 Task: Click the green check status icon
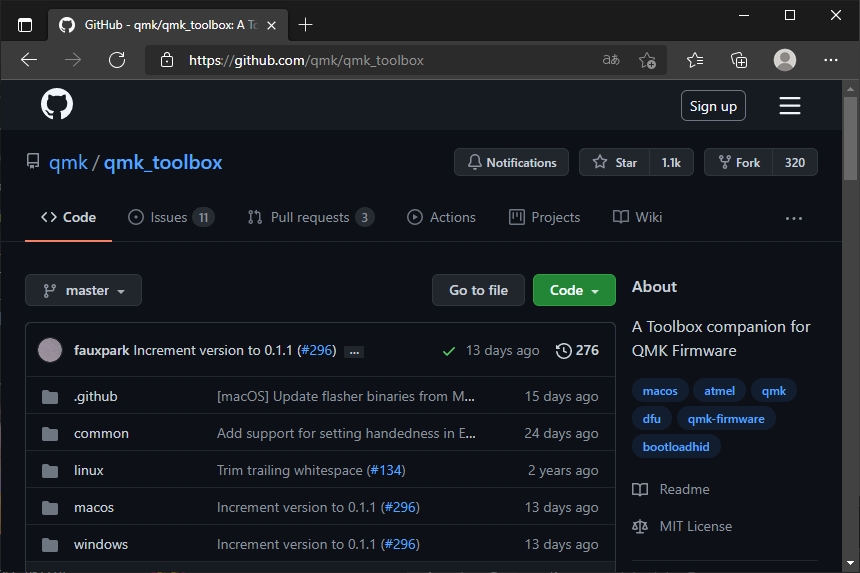coord(449,351)
